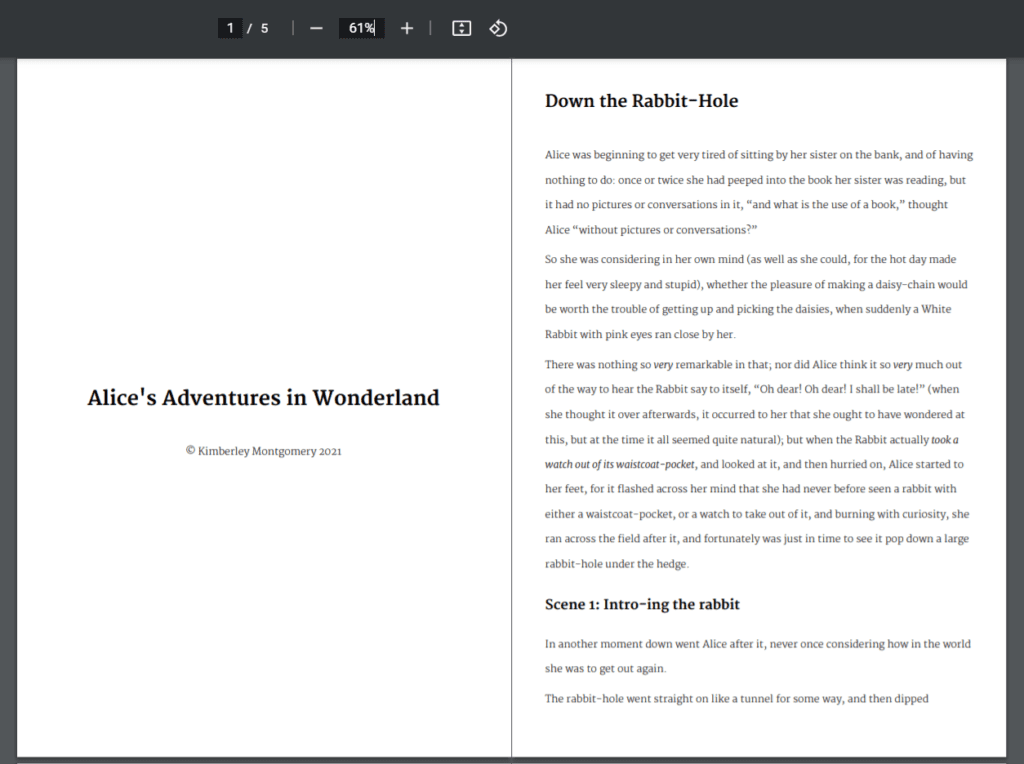Click the line starting 'her feel very sleepy and stupid'

point(756,284)
